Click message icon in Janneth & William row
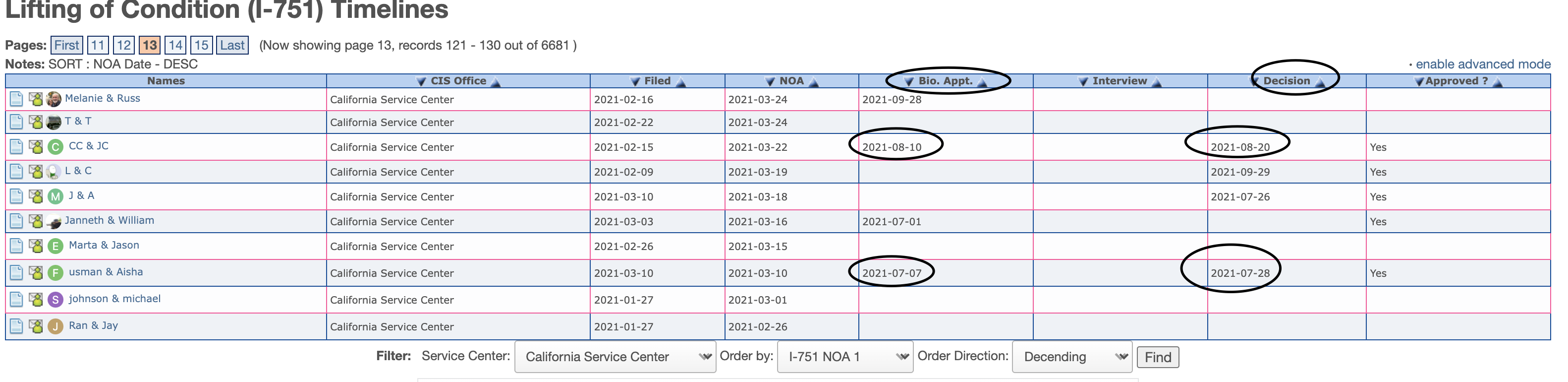Image resolution: width=1568 pixels, height=382 pixels. point(36,221)
